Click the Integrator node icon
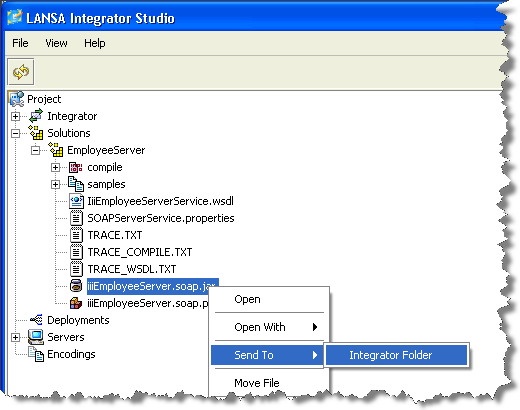Image resolution: width=520 pixels, height=410 pixels. tap(36, 116)
